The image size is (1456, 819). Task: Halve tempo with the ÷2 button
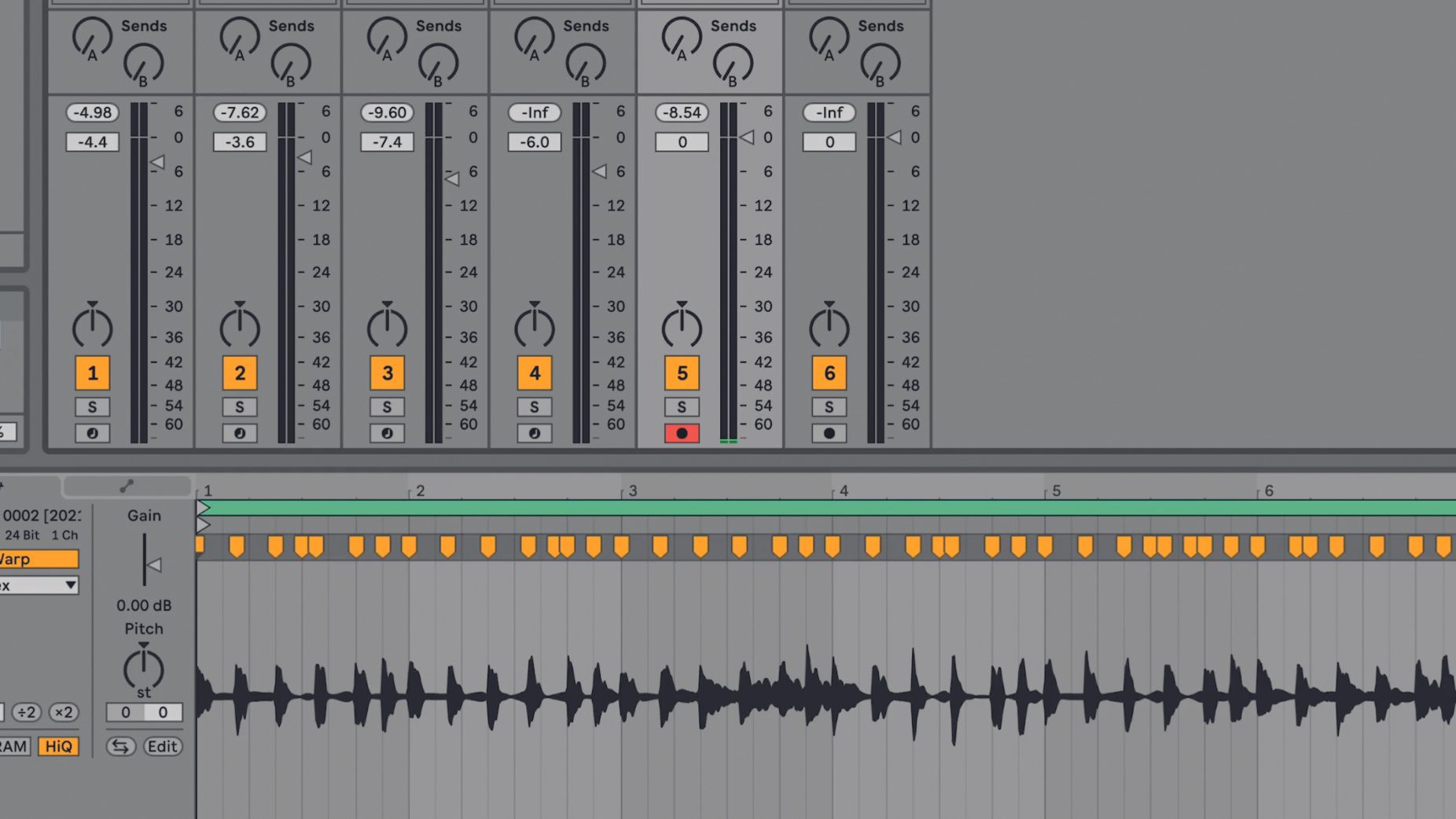pyautogui.click(x=27, y=712)
